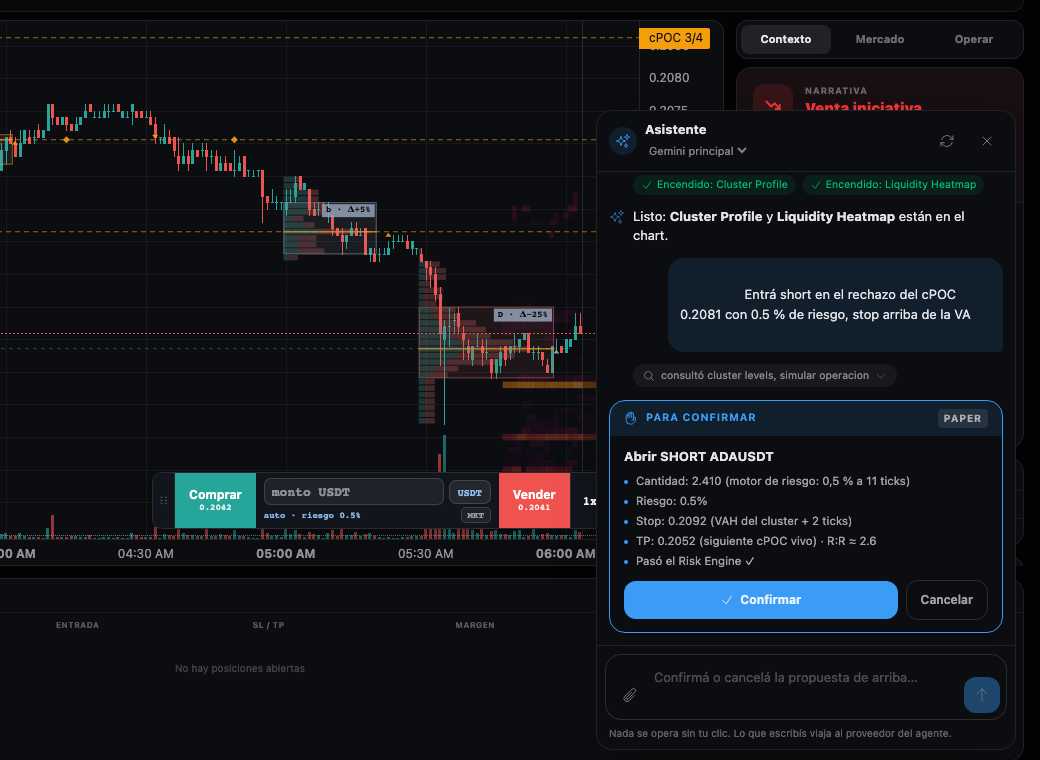Viewport: 1040px width, 760px height.
Task: Click the Vender 0.2041 sell button
Action: click(534, 501)
